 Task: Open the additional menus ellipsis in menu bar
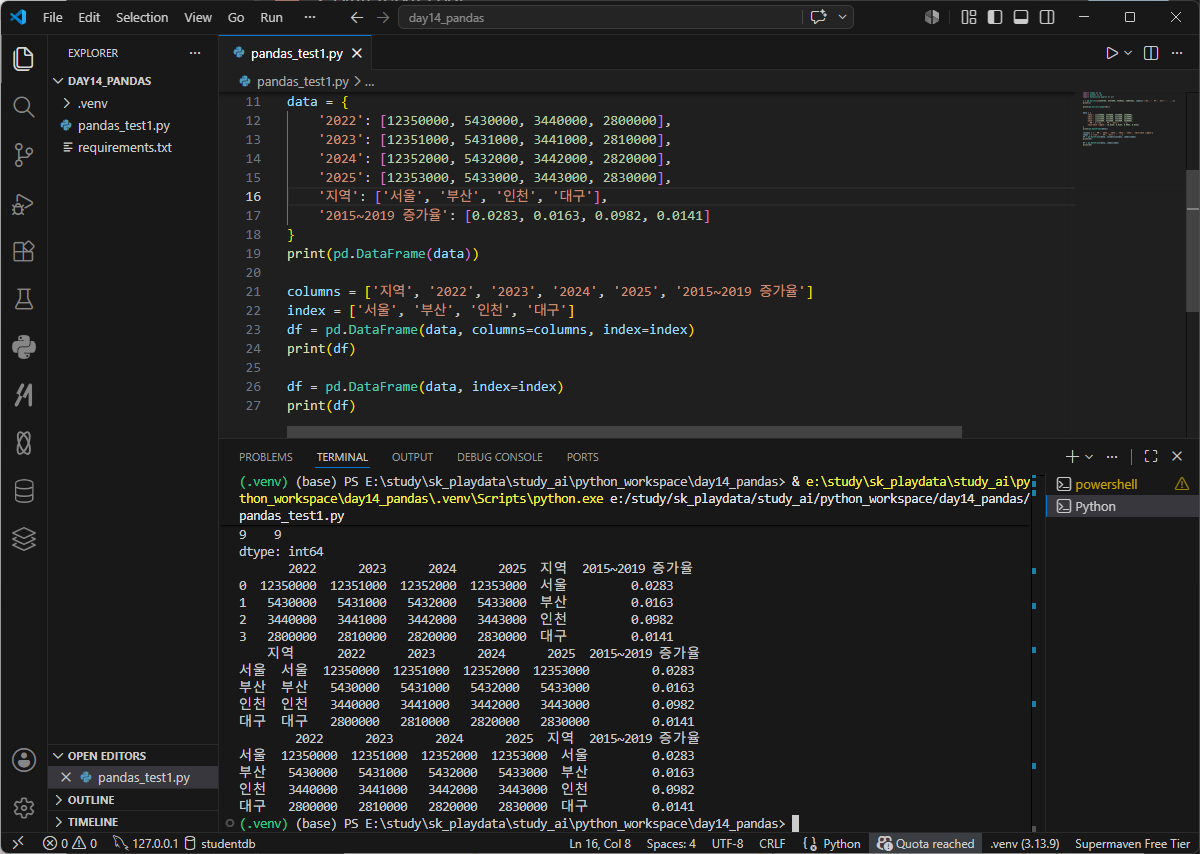click(310, 17)
